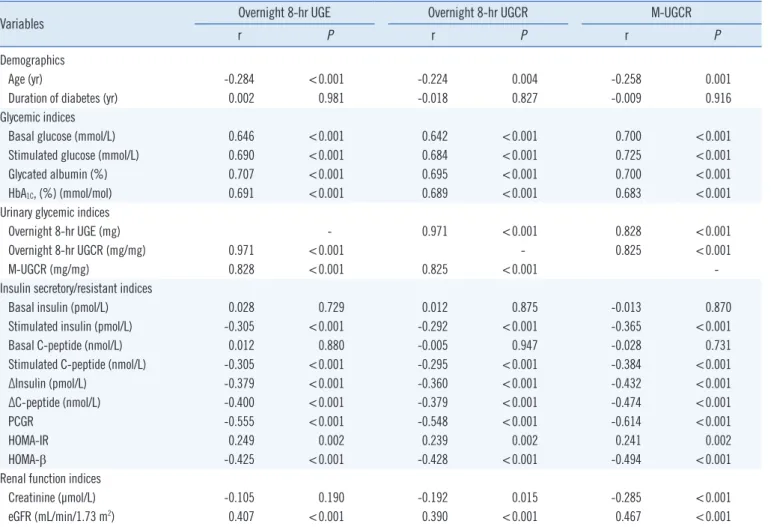This screenshot has height=527, width=771.
Task: Click the 'ΔC-peptide (nmol/L)' row label
Action: 55,403
